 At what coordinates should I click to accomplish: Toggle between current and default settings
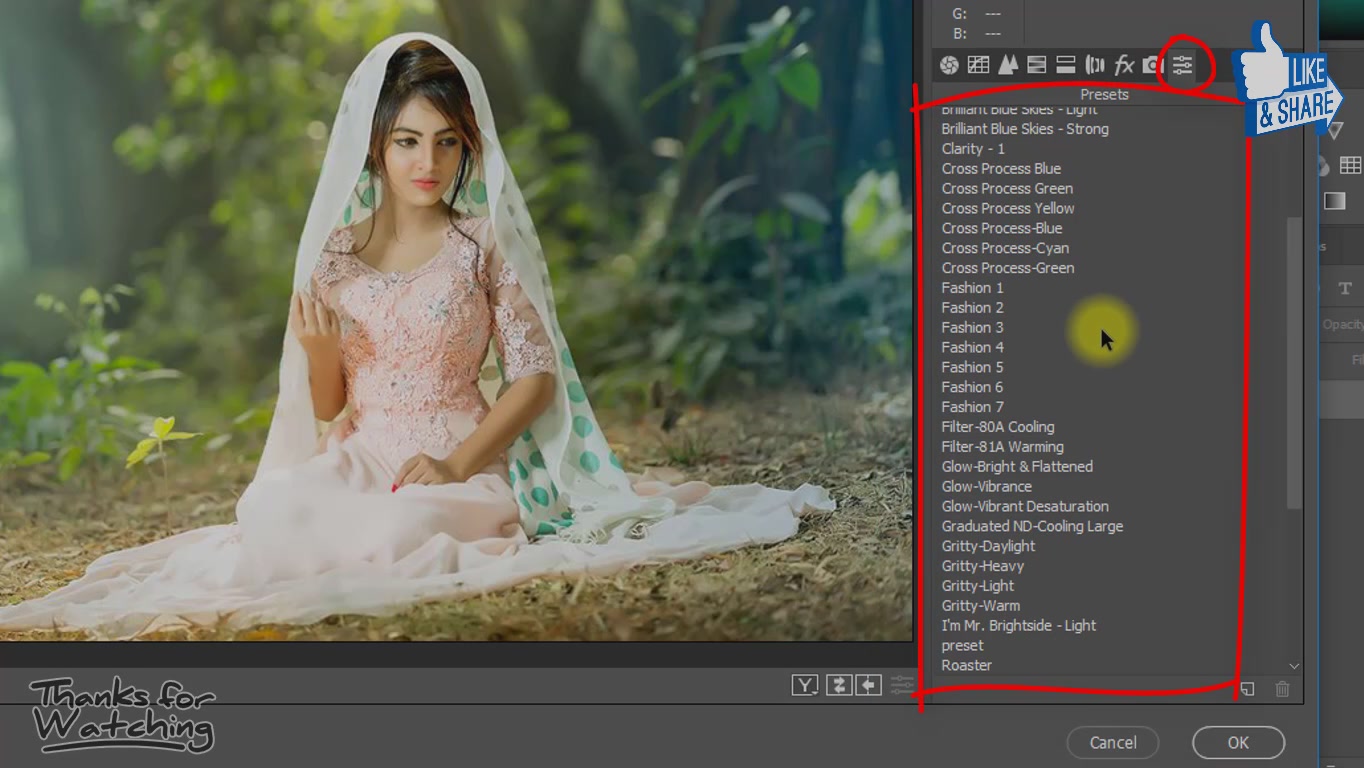point(902,685)
